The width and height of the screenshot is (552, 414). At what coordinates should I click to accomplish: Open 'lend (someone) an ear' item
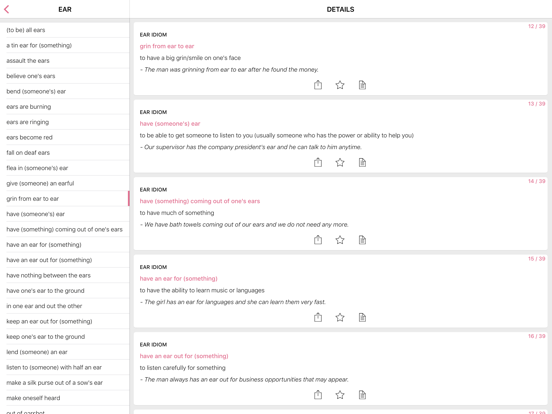[65, 352]
